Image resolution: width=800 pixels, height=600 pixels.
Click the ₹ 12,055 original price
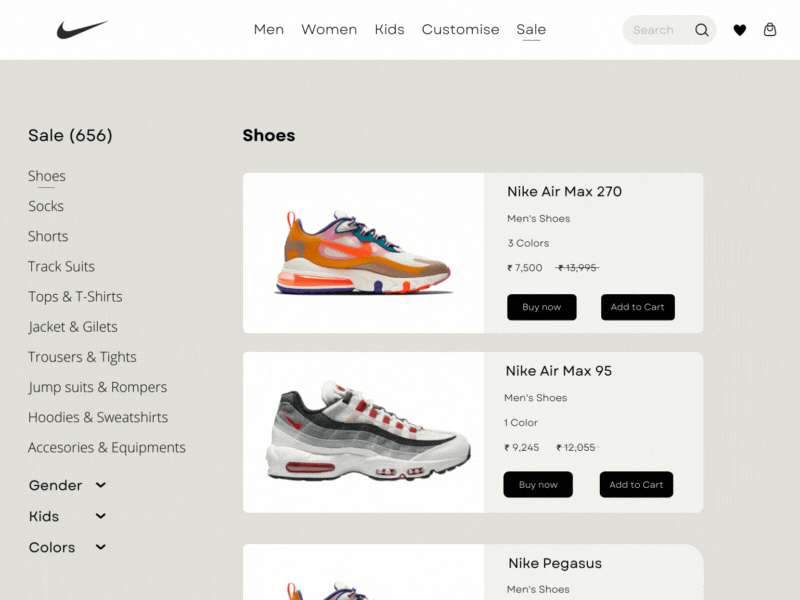[576, 447]
